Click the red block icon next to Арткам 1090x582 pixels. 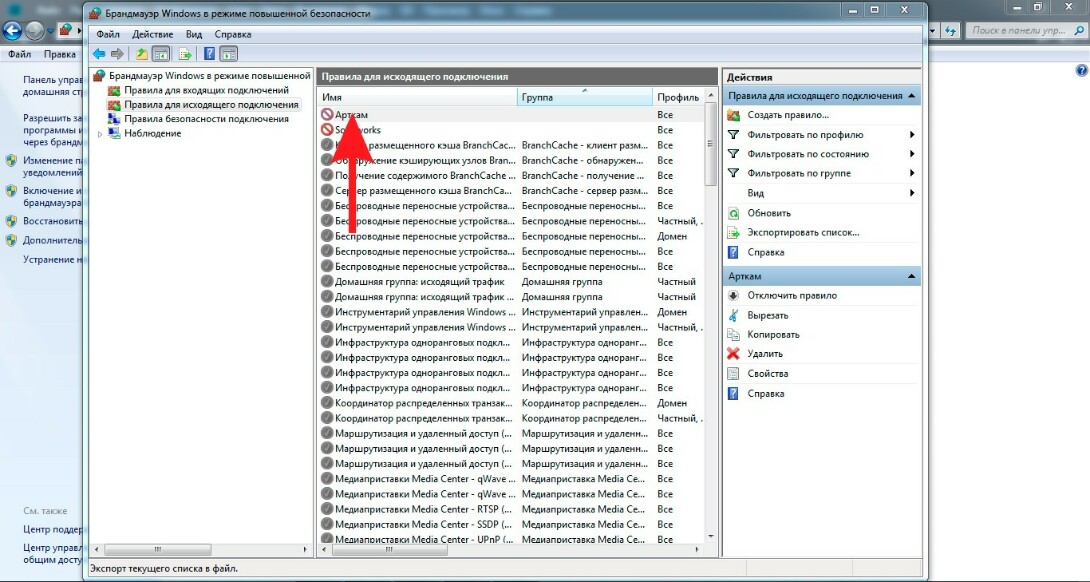point(327,115)
